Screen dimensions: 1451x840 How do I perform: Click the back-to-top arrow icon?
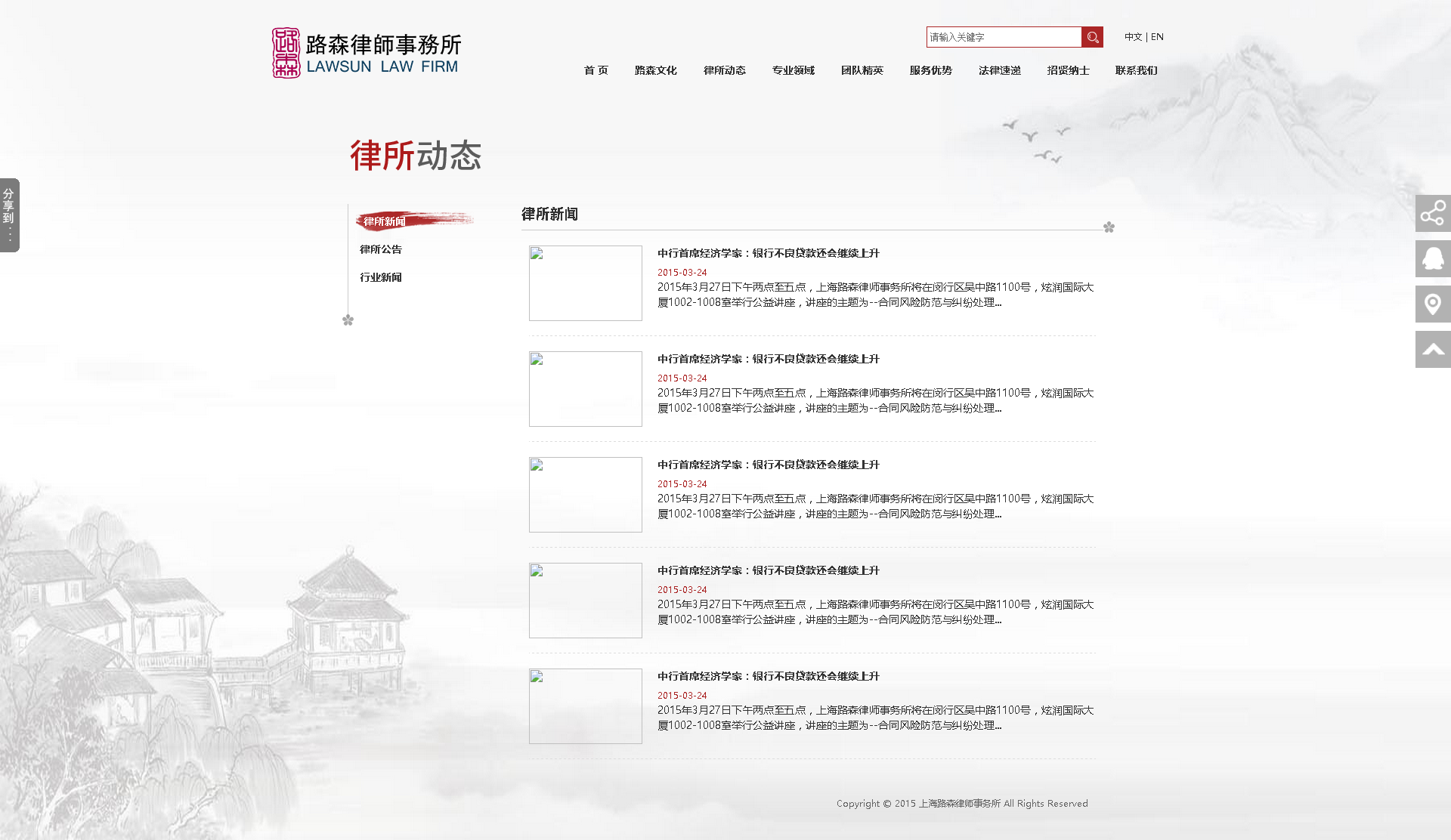(1433, 350)
